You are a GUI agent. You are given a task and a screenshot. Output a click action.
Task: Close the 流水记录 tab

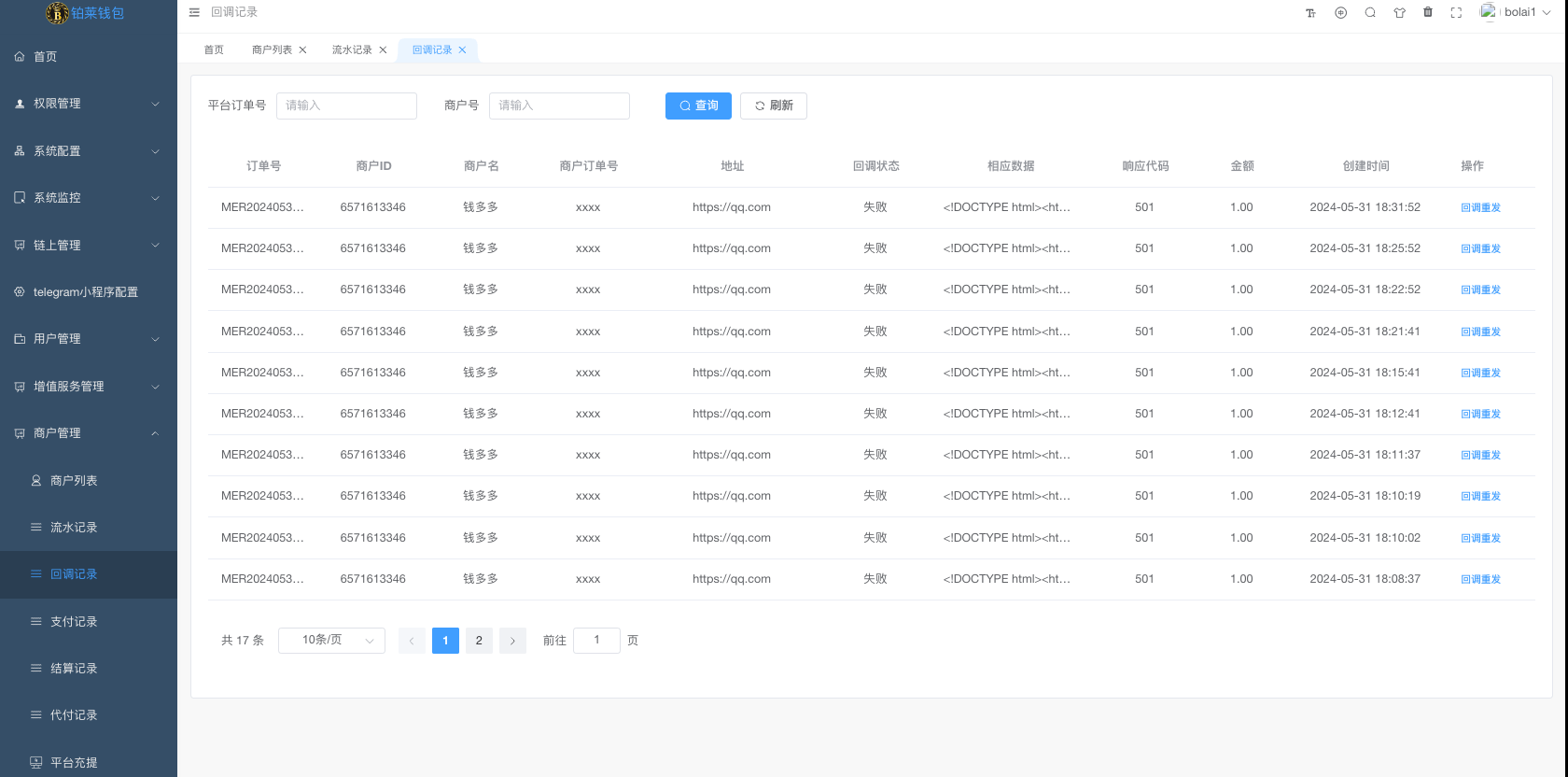(383, 50)
